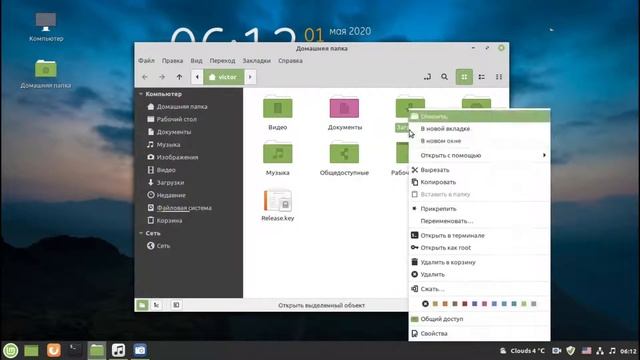640x360 pixels.
Task: Expand the Открыть с помощью submenu arrow
Action: tap(544, 155)
